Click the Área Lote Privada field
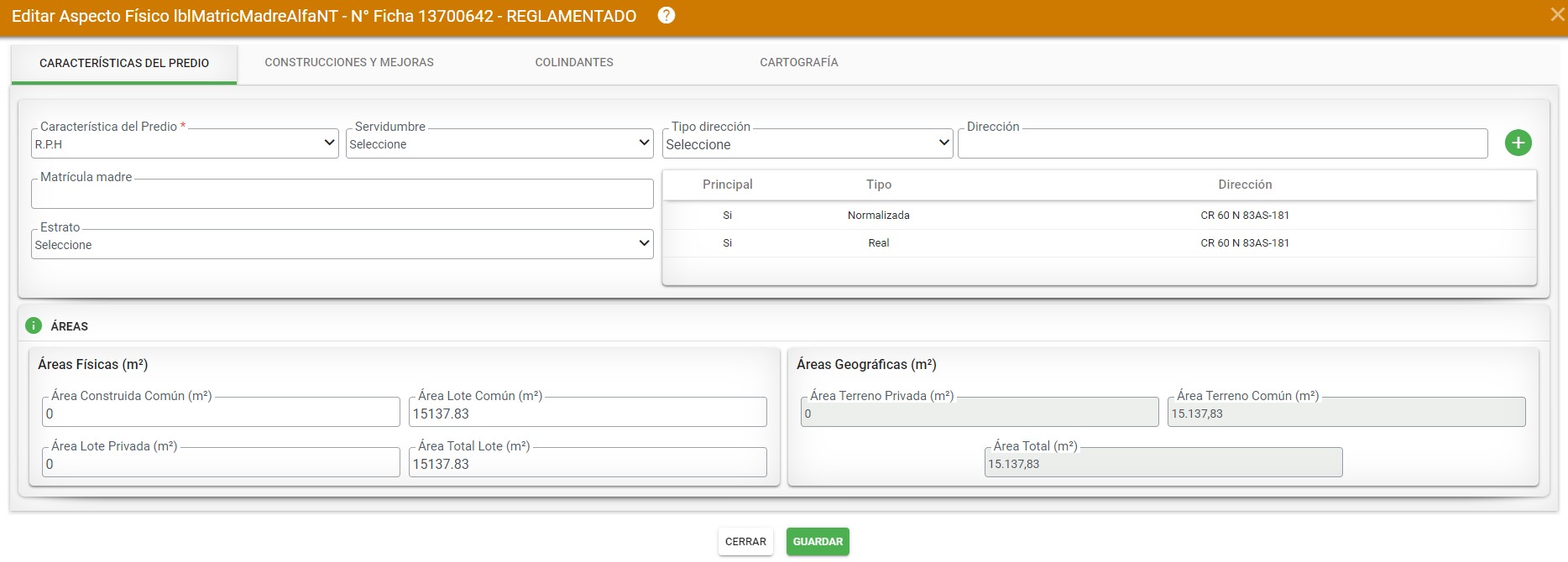This screenshot has height=562, width=1568. coord(221,462)
